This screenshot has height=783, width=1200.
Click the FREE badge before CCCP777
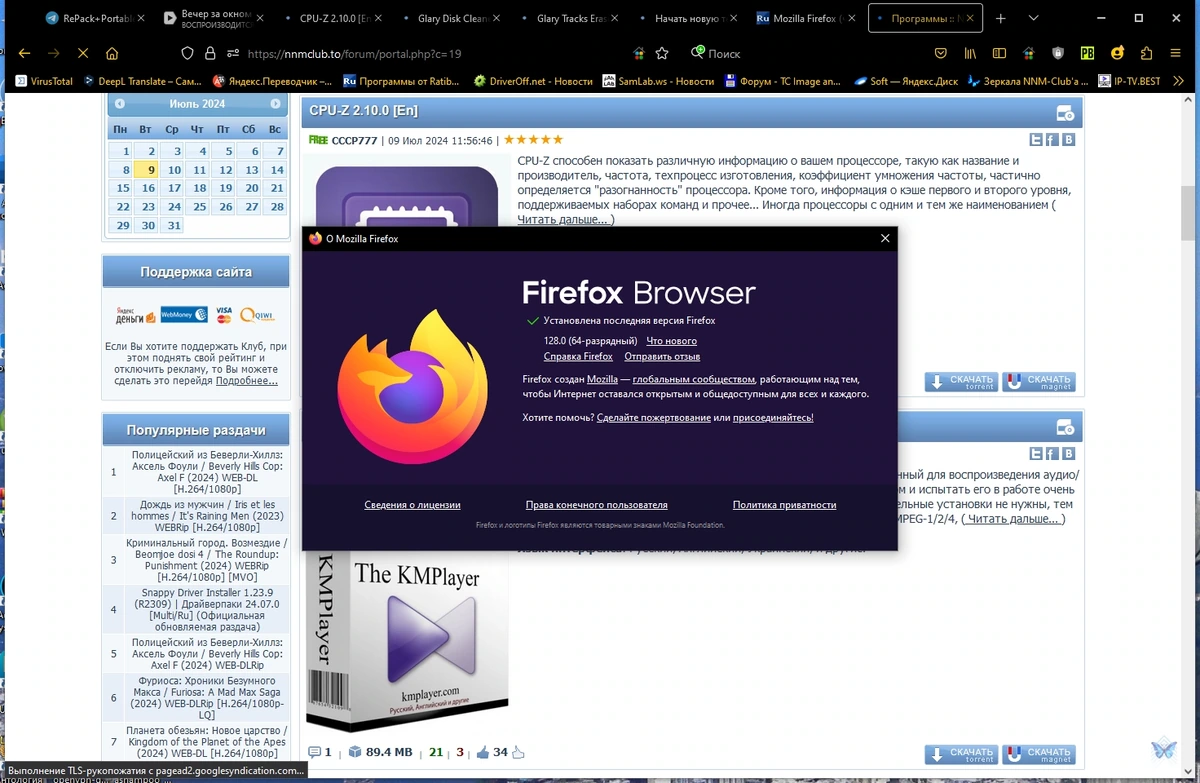(x=319, y=140)
